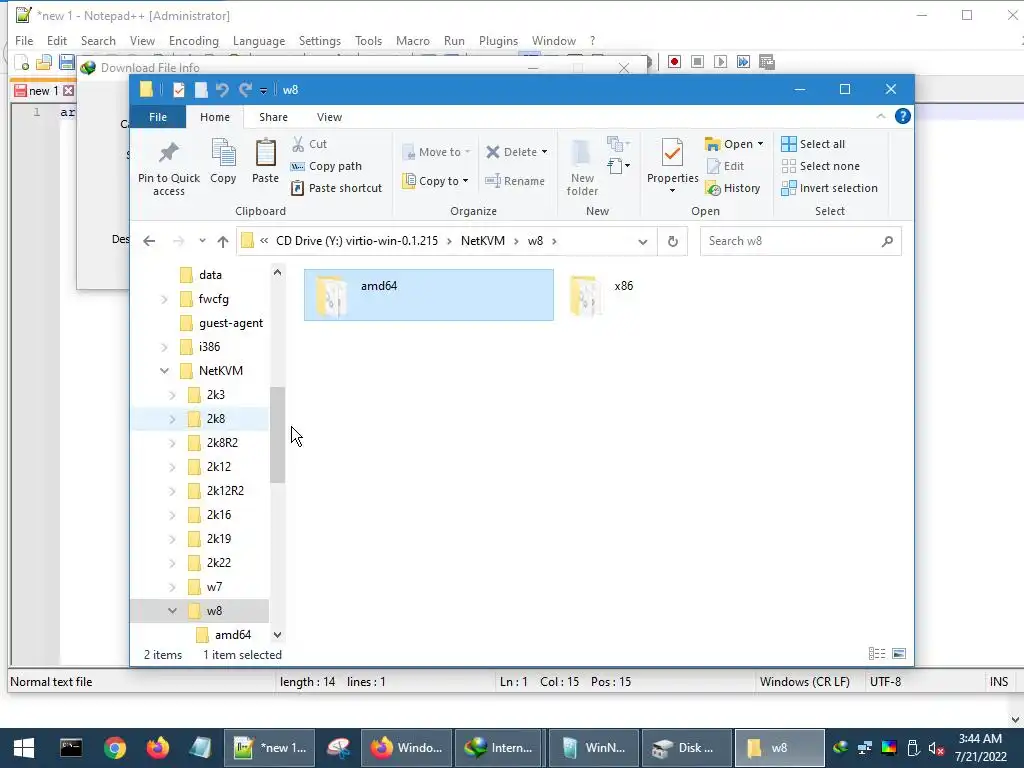The height and width of the screenshot is (768, 1024).
Task: Close the new 1 tab in Notepad++
Action: 68,91
